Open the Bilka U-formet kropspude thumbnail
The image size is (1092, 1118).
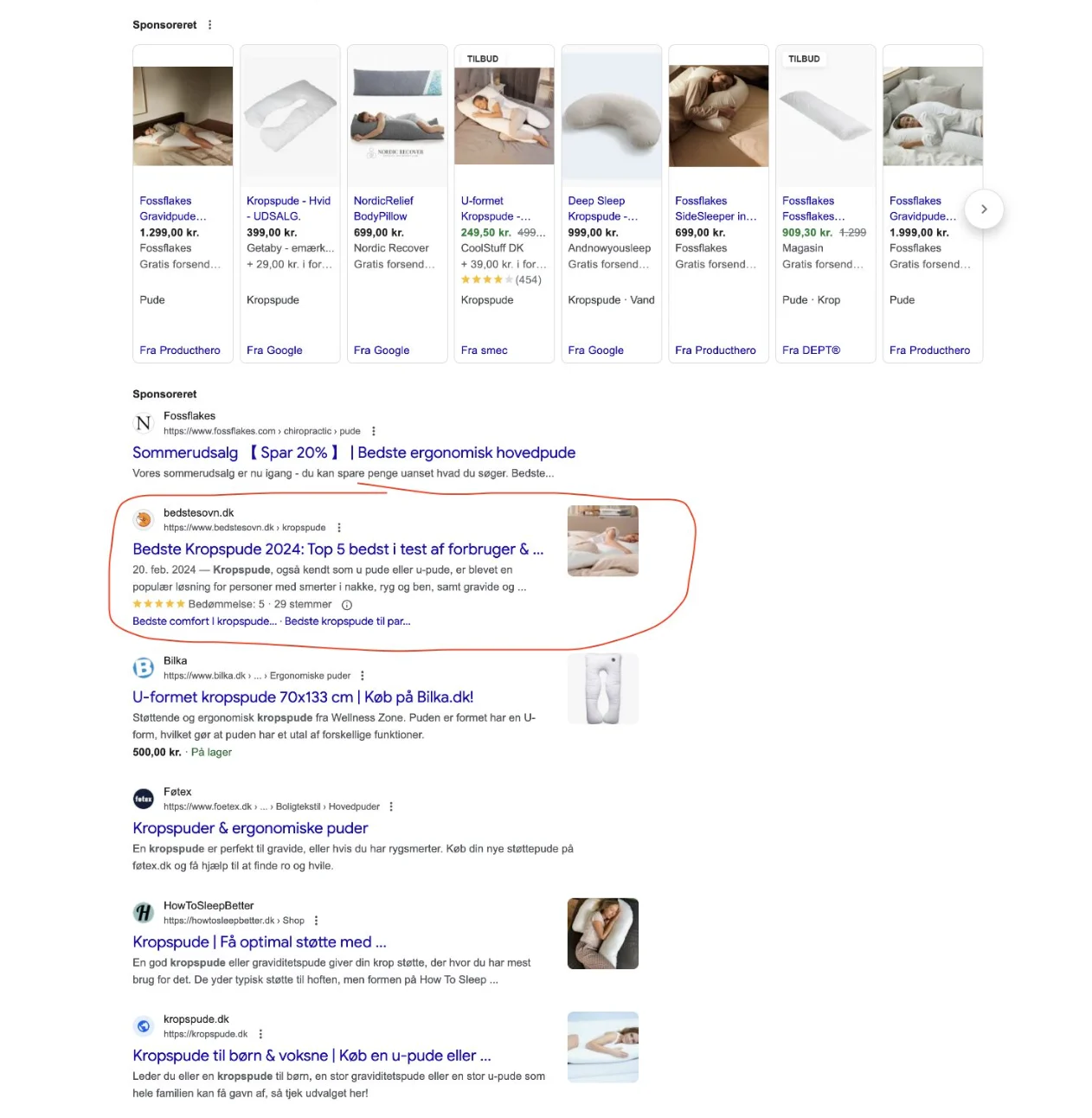coord(603,689)
